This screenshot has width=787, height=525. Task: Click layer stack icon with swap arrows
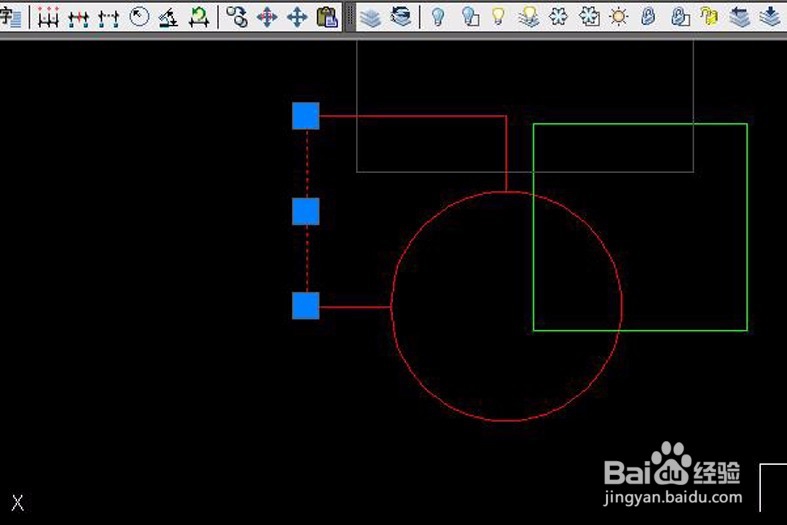(401, 17)
